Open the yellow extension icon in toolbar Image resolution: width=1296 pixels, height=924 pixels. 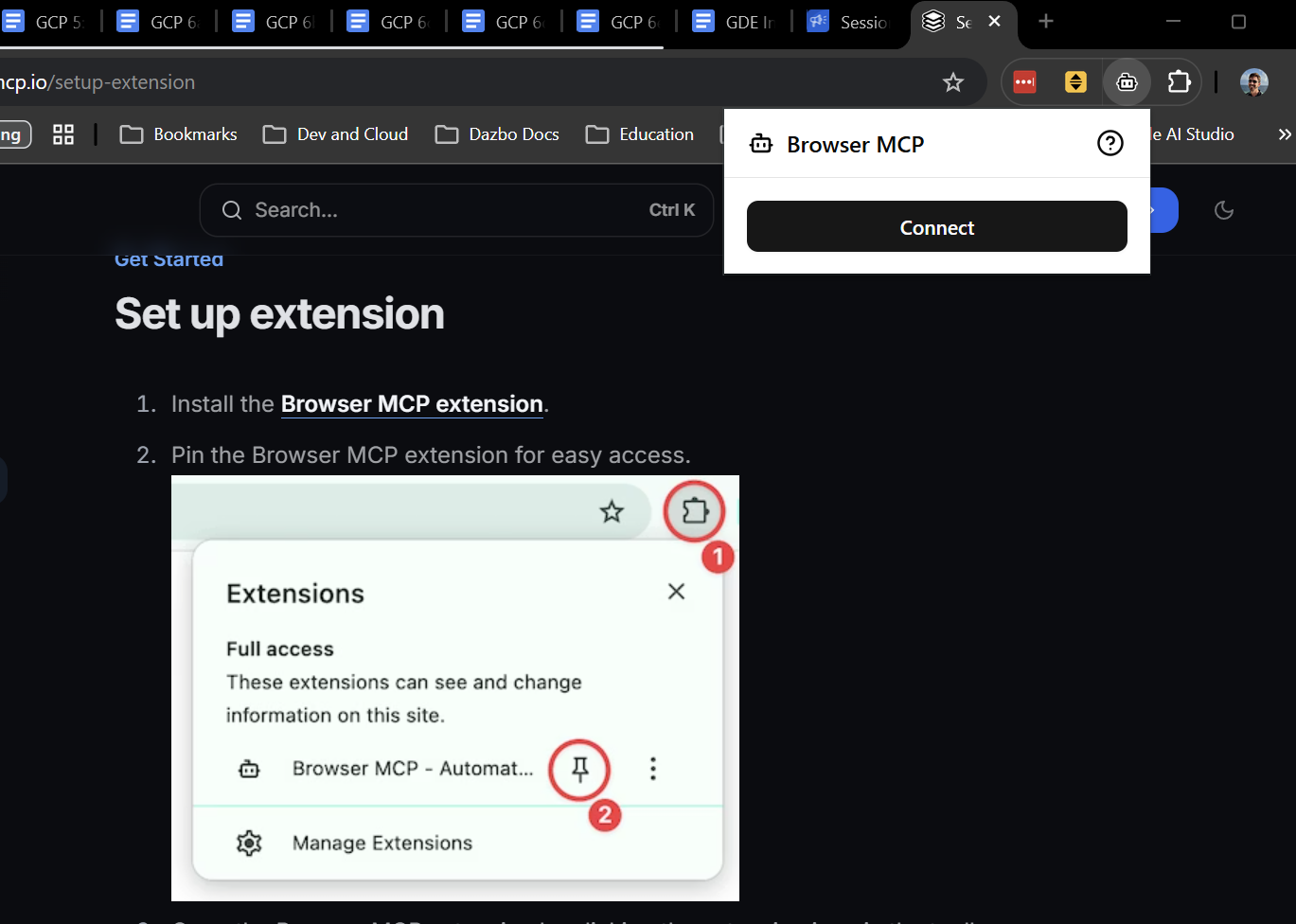tap(1075, 82)
